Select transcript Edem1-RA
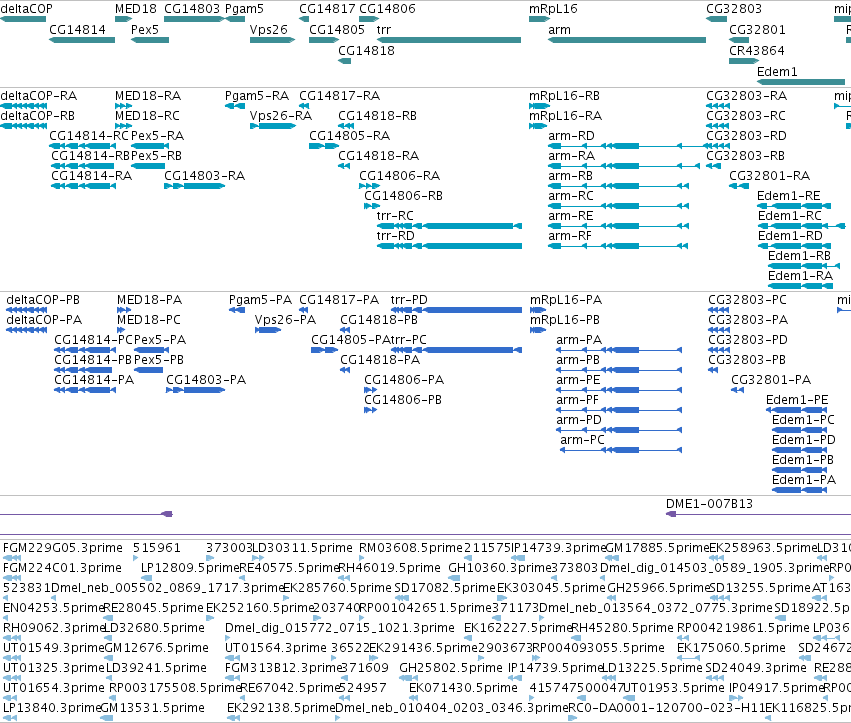The width and height of the screenshot is (851, 723). point(800,276)
